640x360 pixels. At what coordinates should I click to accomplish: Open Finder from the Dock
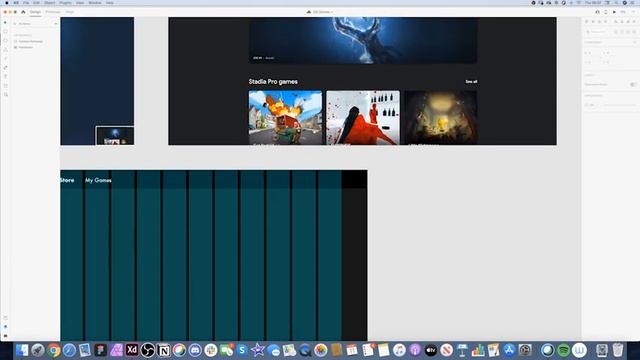22,350
